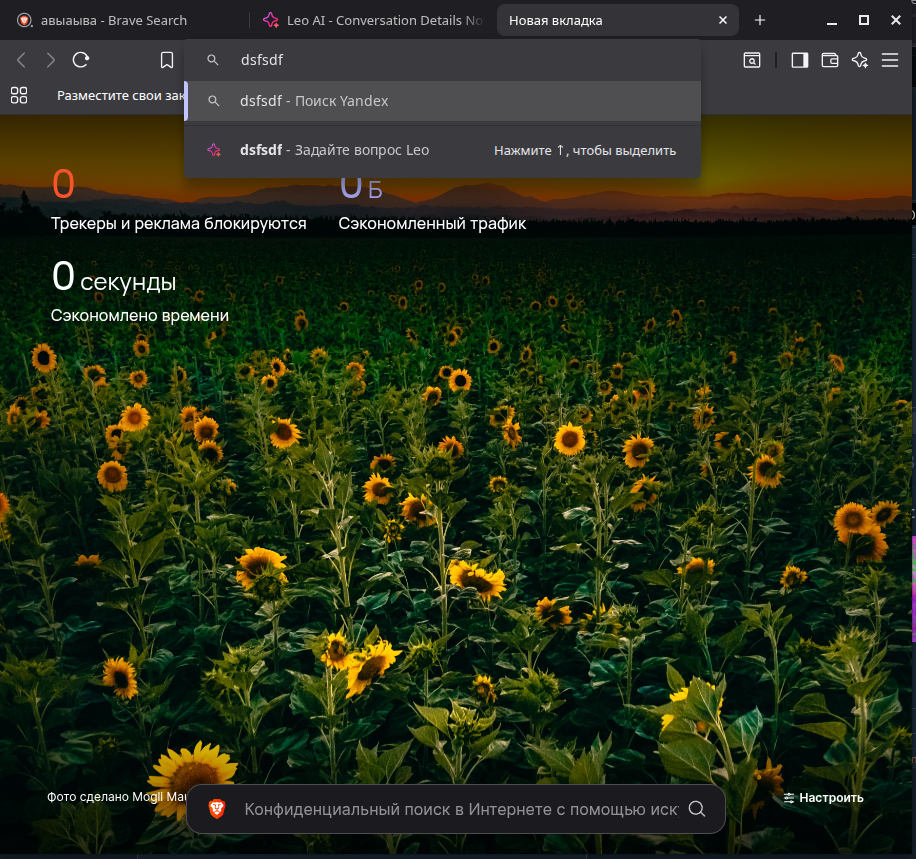Screen dimensions: 916x859
Task: Click the 'Сэкономленный трафик' label
Action: [x=432, y=224]
